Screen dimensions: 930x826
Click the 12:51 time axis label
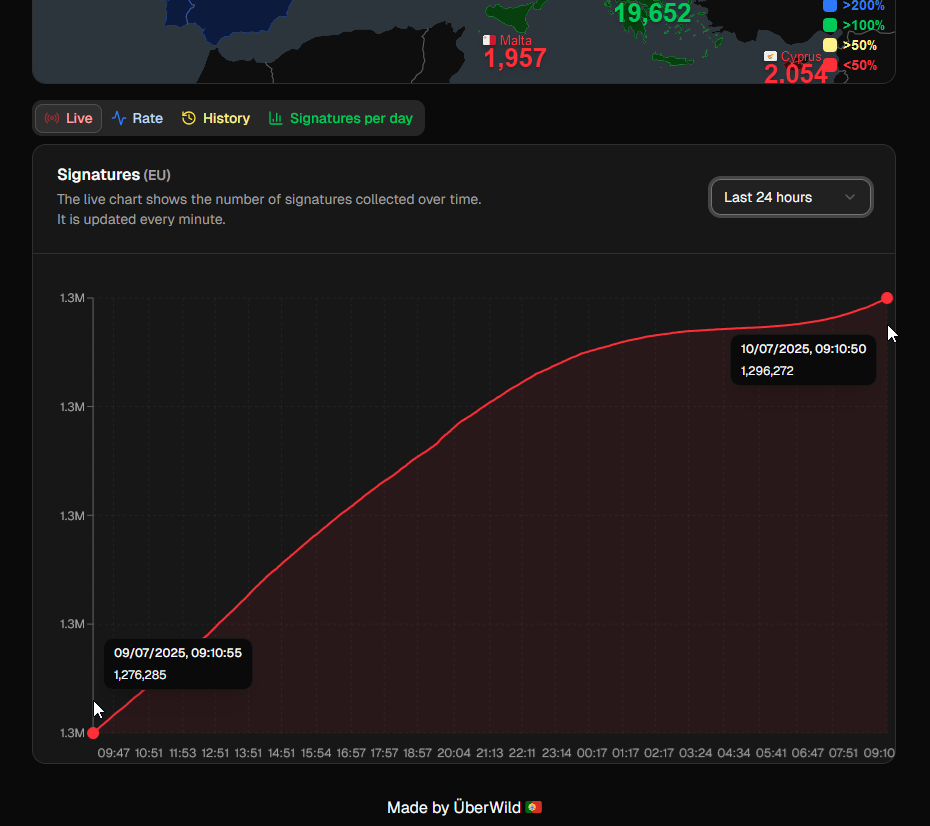coord(215,753)
